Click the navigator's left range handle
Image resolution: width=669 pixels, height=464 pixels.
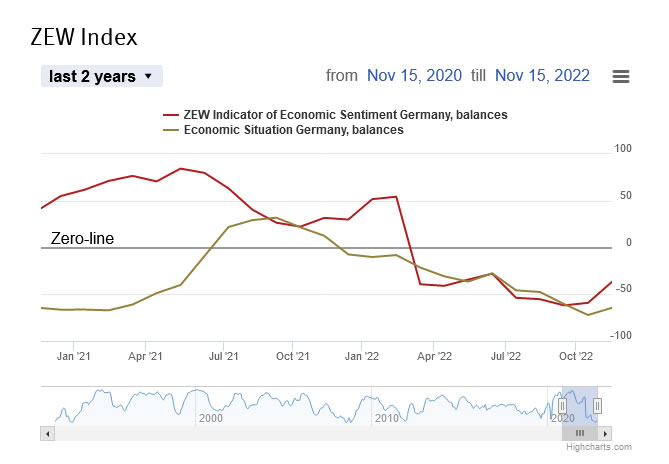coord(562,406)
